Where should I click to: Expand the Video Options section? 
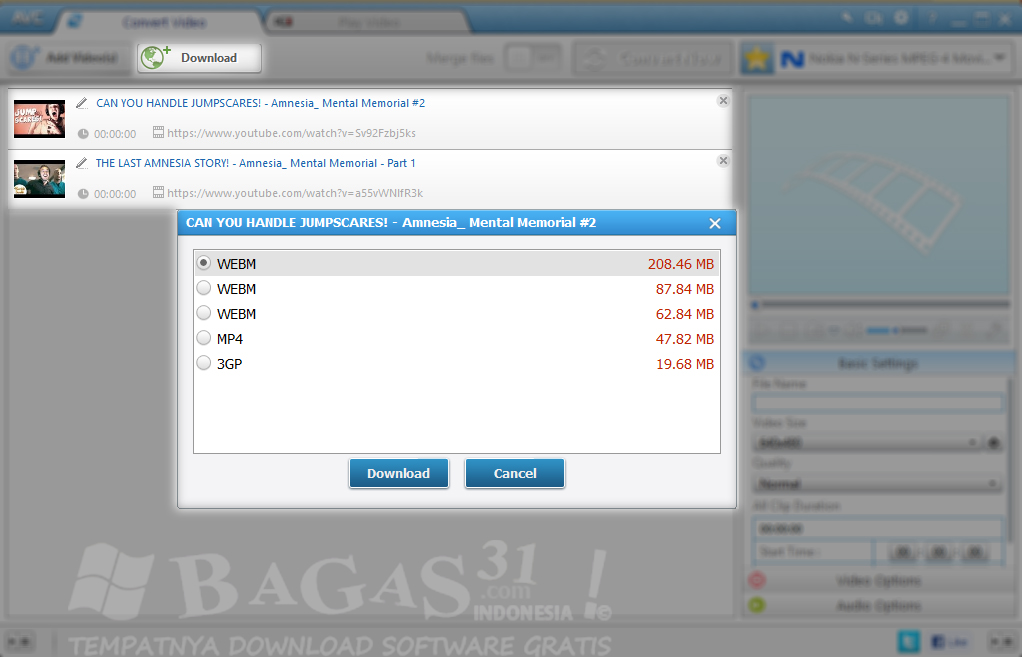(x=878, y=580)
